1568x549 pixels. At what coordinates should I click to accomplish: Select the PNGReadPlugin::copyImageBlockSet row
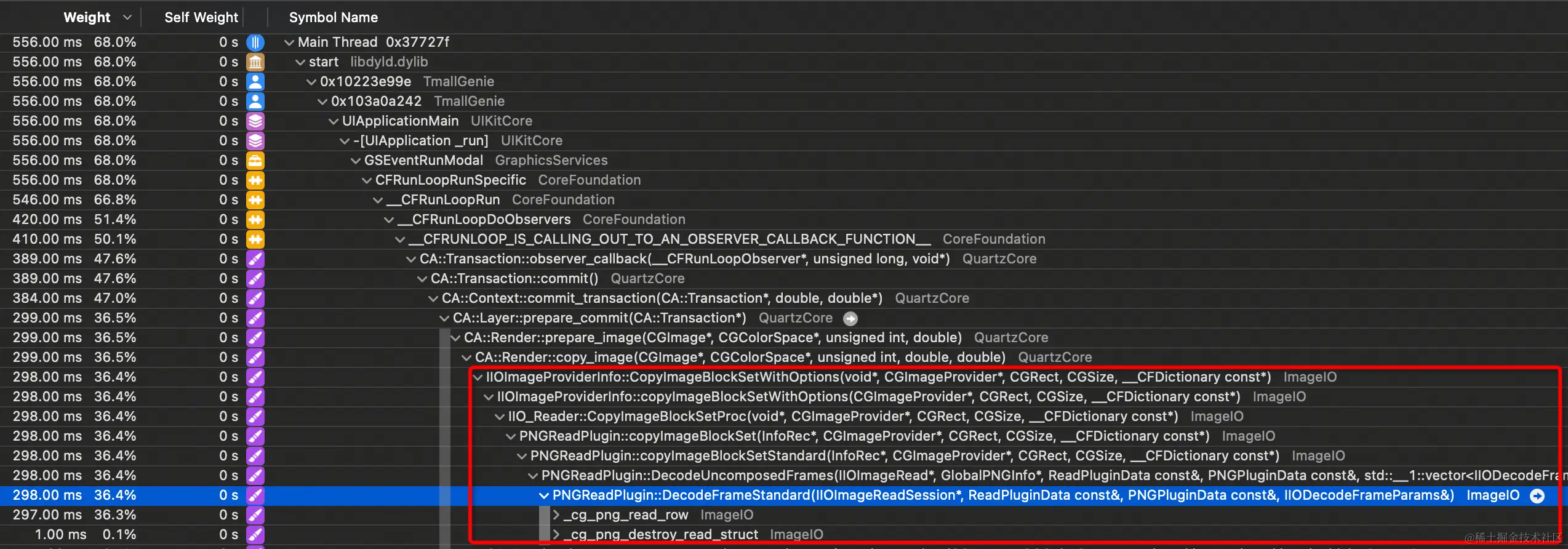(x=784, y=436)
